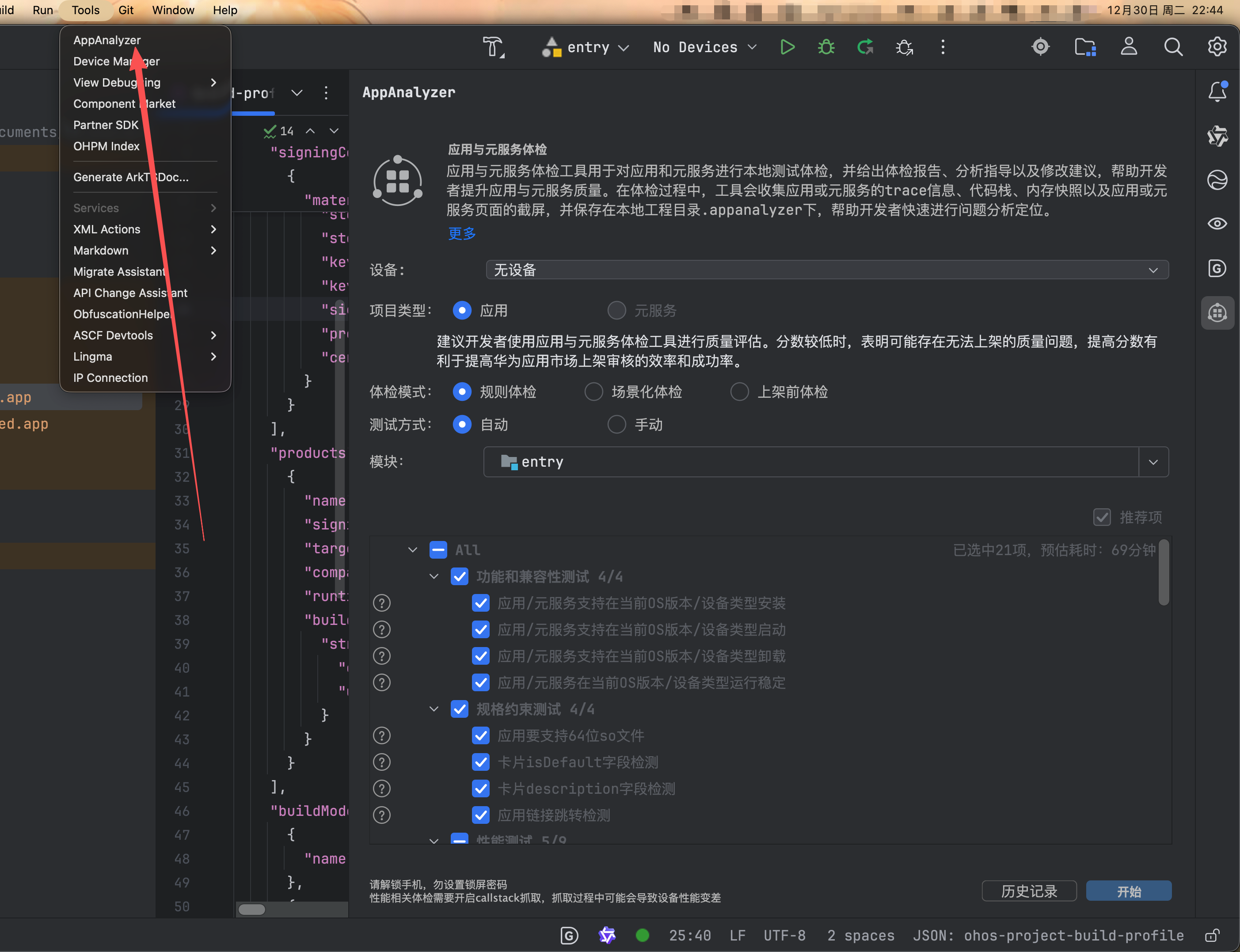The width and height of the screenshot is (1240, 952).
Task: Click the editor horizontal scrollbar thumb
Action: click(251, 910)
